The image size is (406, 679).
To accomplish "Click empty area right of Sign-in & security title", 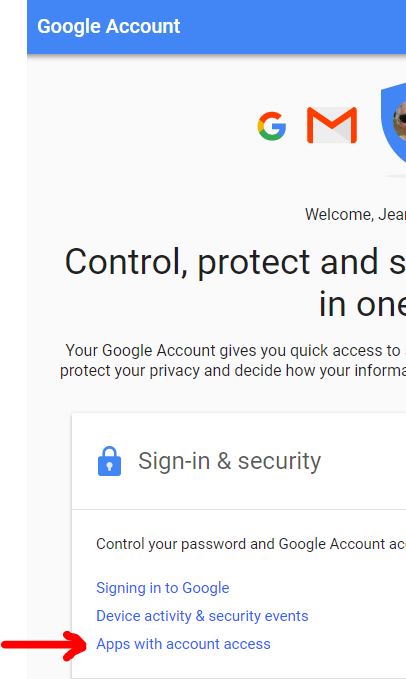I will [x=364, y=461].
